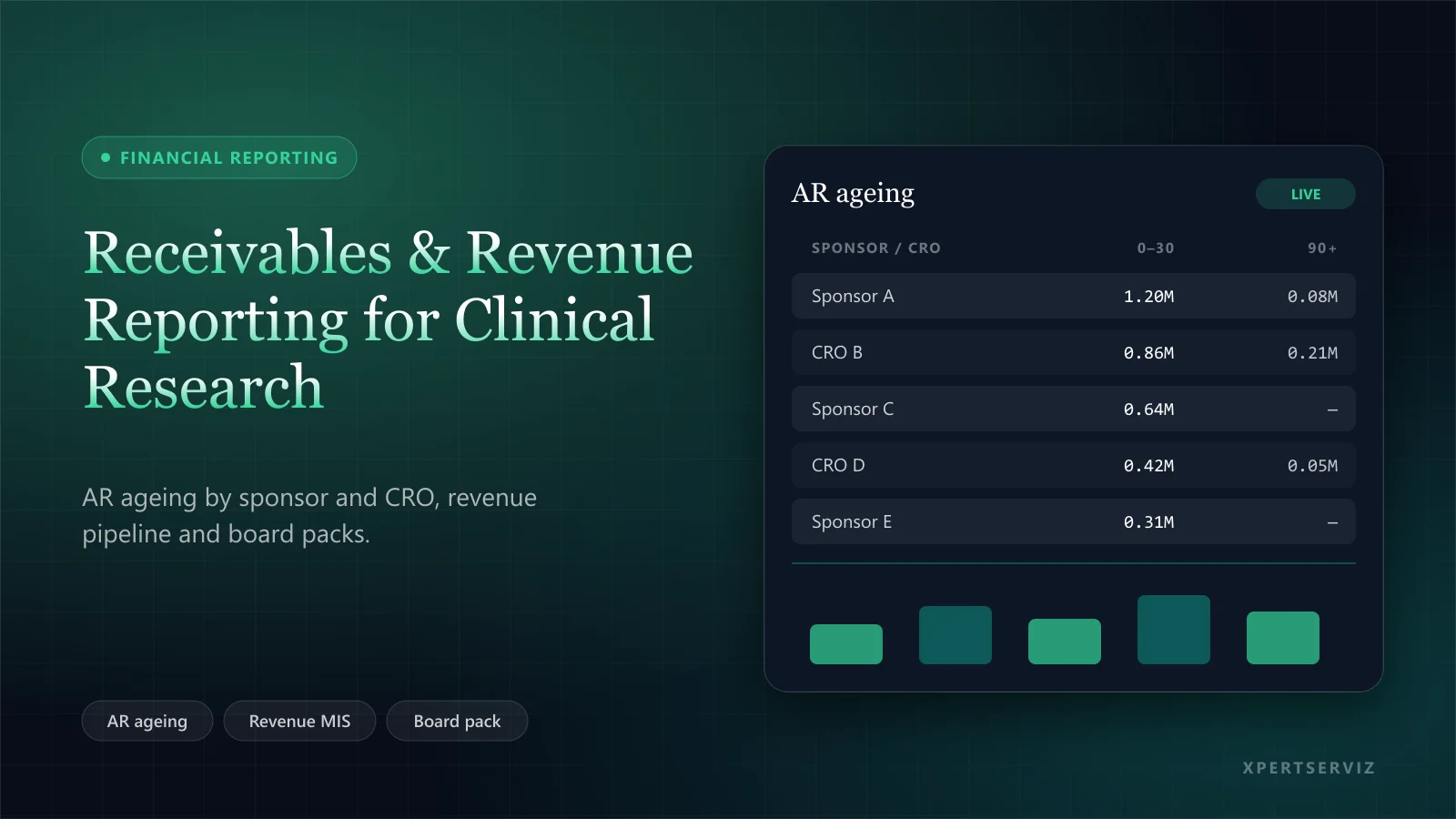Click the Receivables & Revenue Reporting headline
Screen dimensions: 1456x819
(x=389, y=319)
